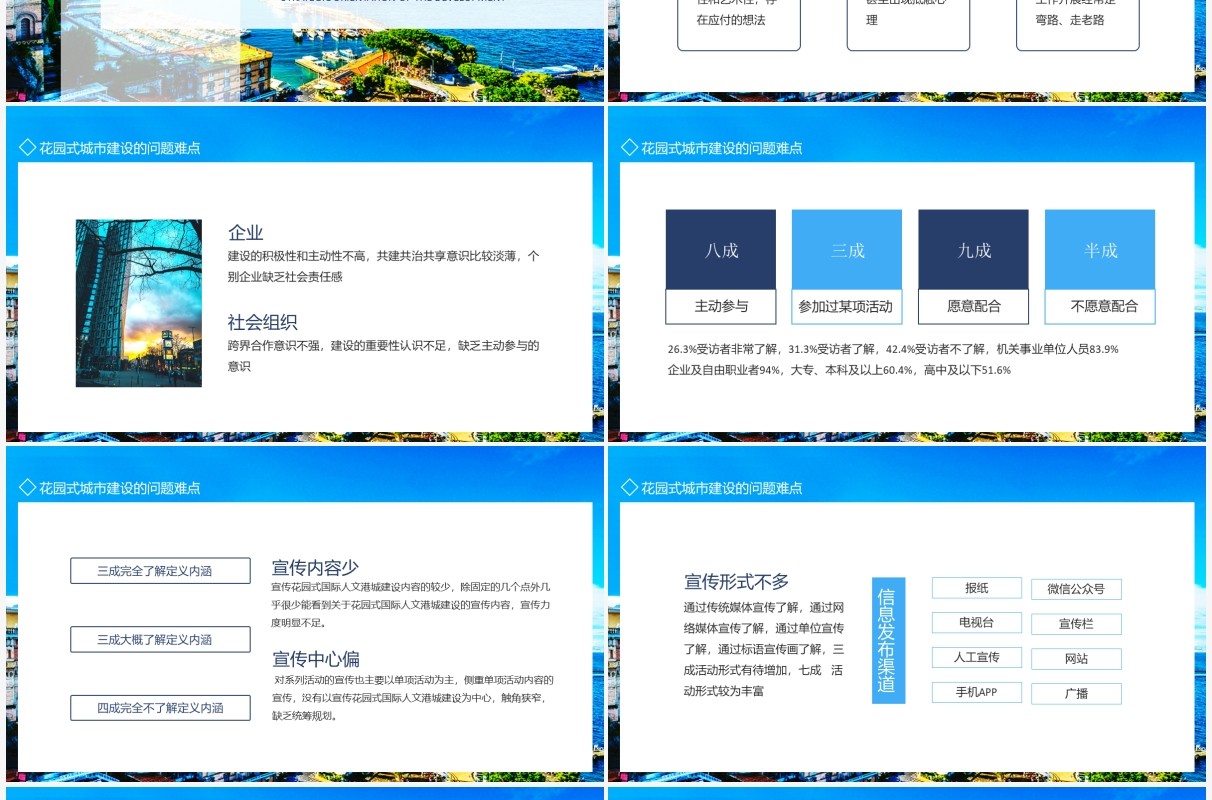This screenshot has height=800, width=1212.
Task: Click the vertical 信息发布渠道 blue bar
Action: [x=888, y=640]
